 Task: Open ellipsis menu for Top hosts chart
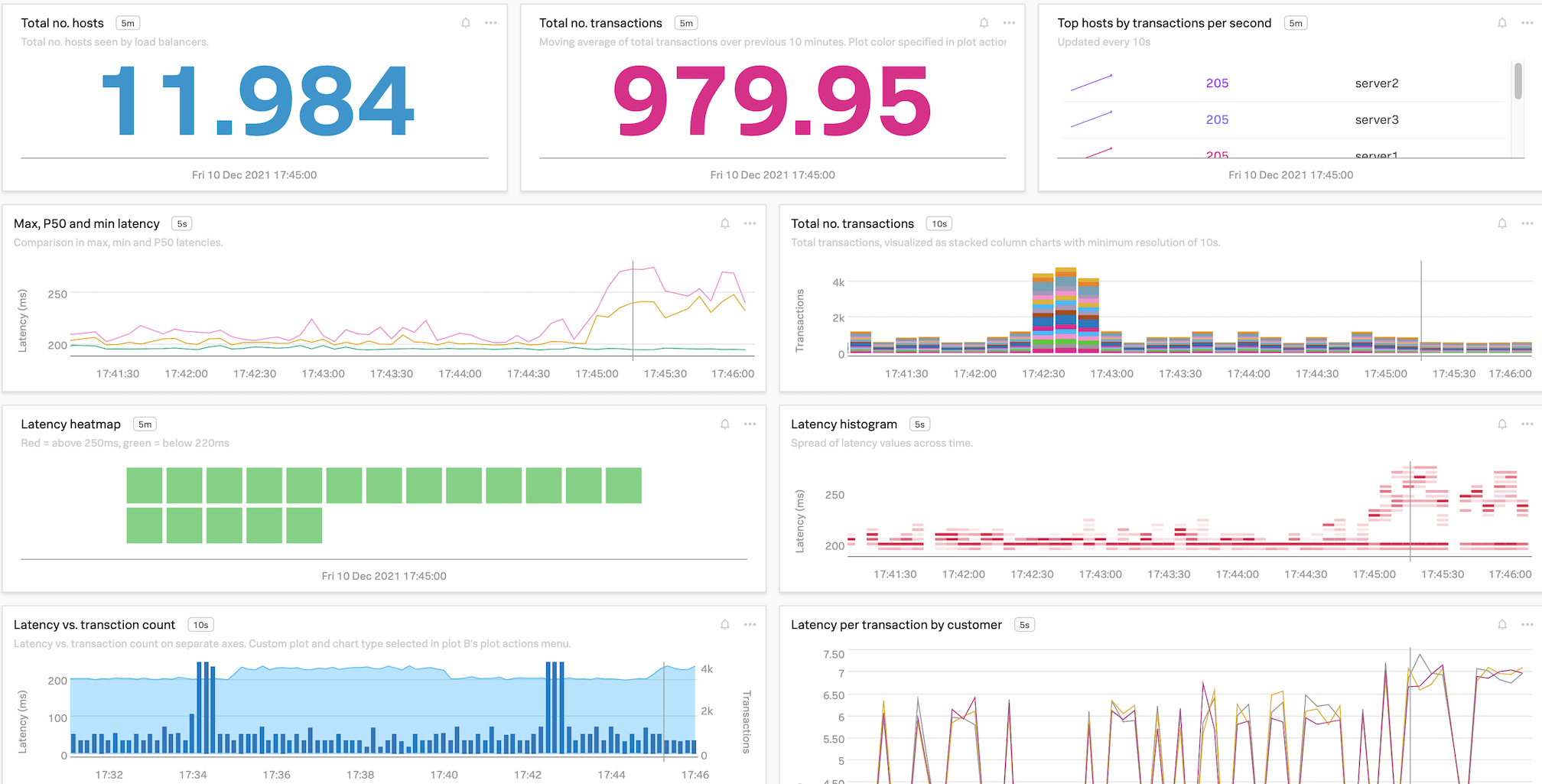point(1527,23)
